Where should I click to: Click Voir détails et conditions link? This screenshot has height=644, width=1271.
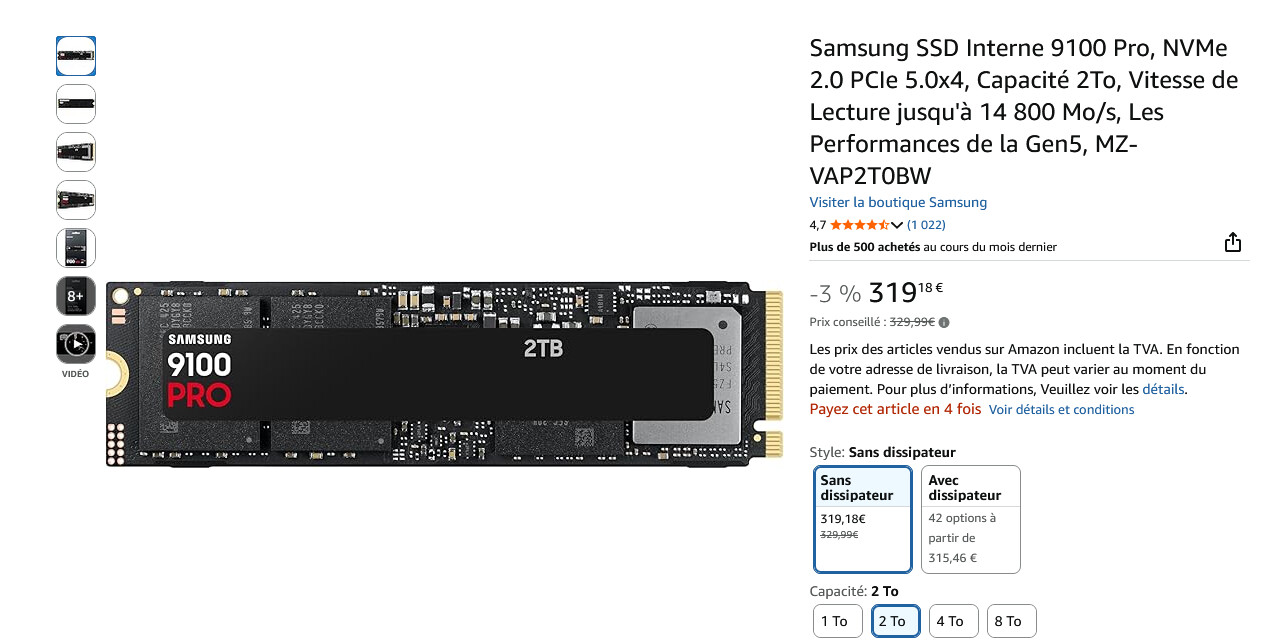click(x=1061, y=409)
